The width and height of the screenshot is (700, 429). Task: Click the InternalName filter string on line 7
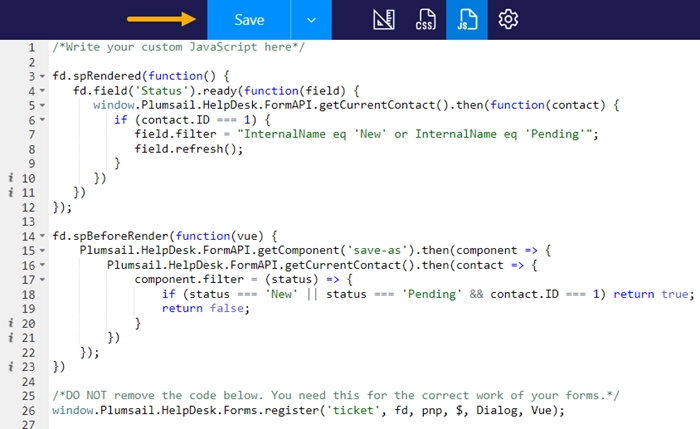pos(415,134)
